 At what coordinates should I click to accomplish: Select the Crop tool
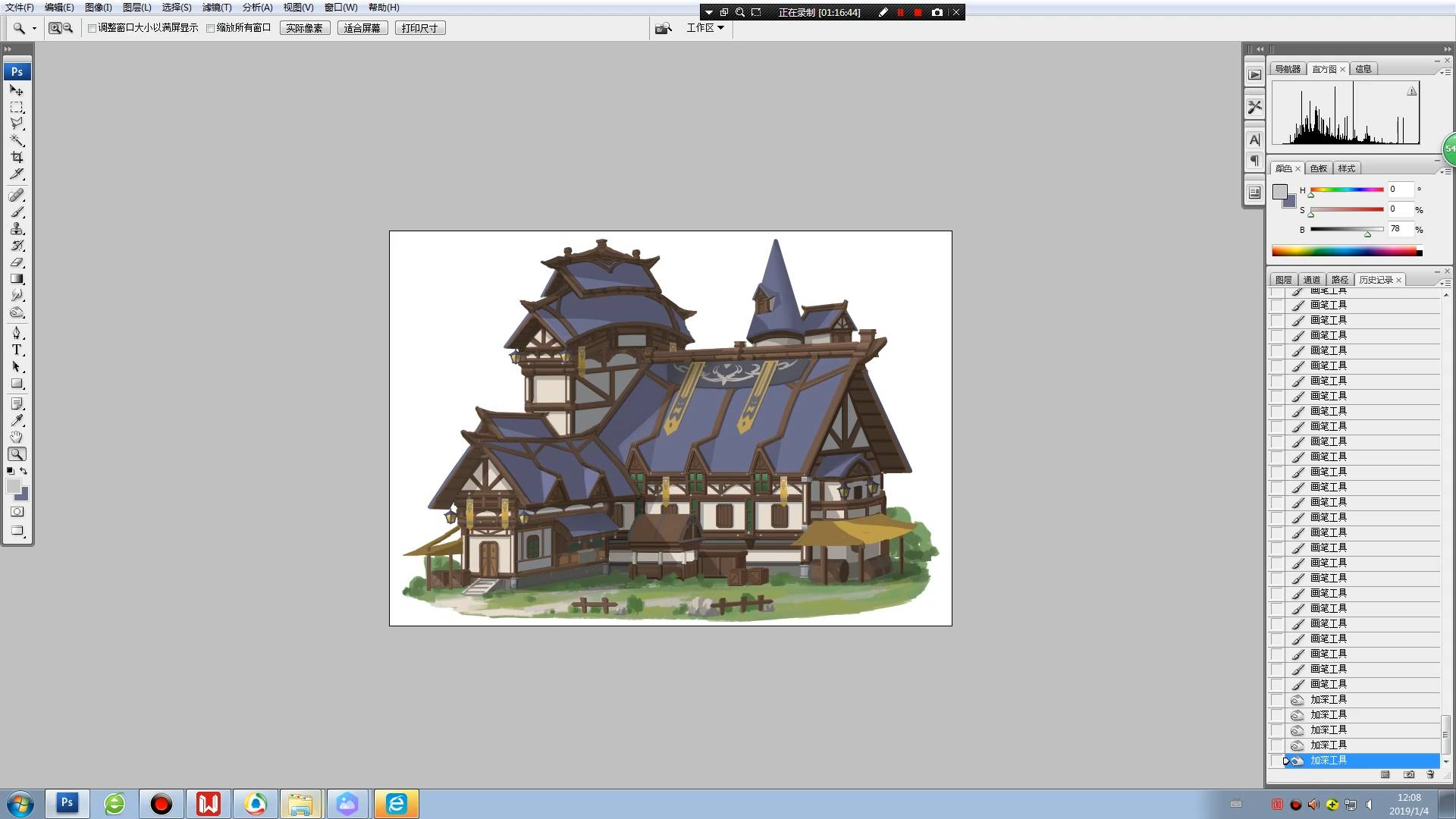(x=17, y=157)
